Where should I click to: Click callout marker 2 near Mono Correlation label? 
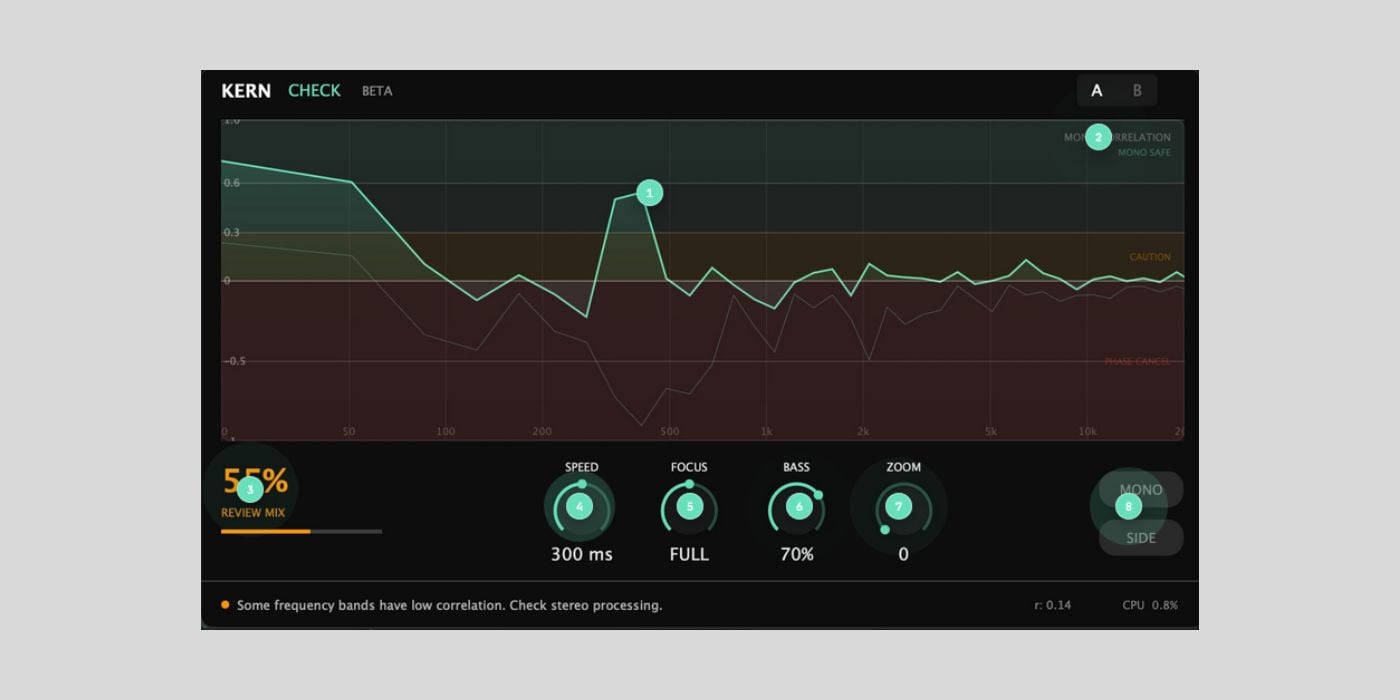click(x=1097, y=137)
